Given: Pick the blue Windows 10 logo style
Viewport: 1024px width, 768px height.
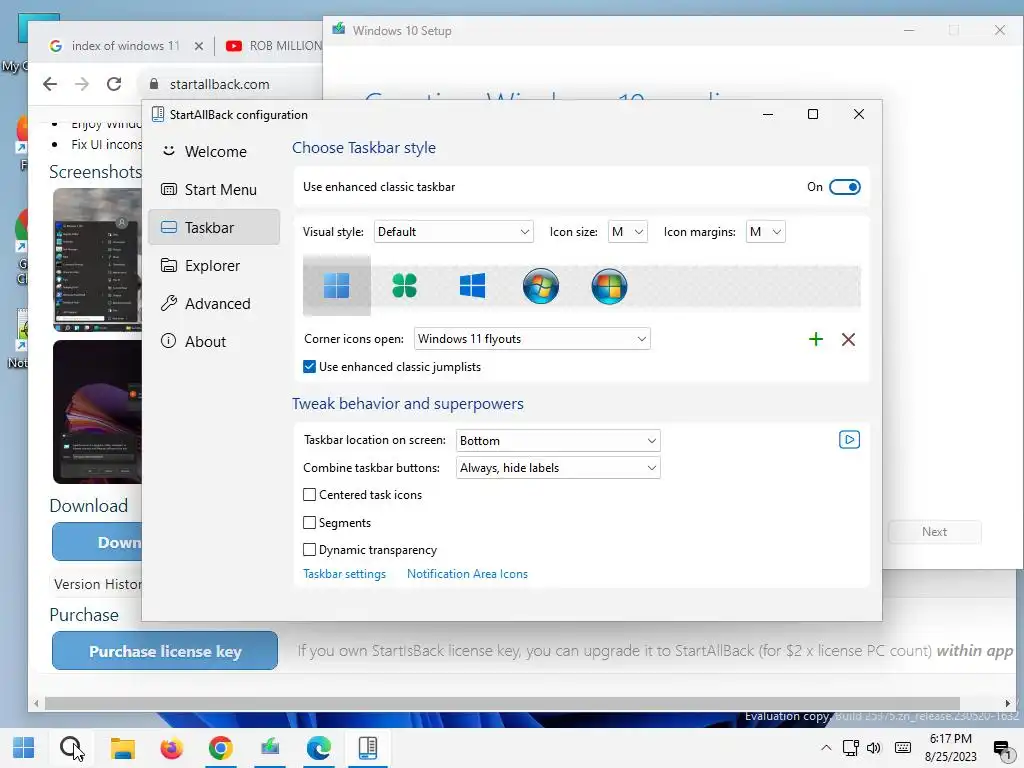Looking at the screenshot, I should pyautogui.click(x=472, y=286).
